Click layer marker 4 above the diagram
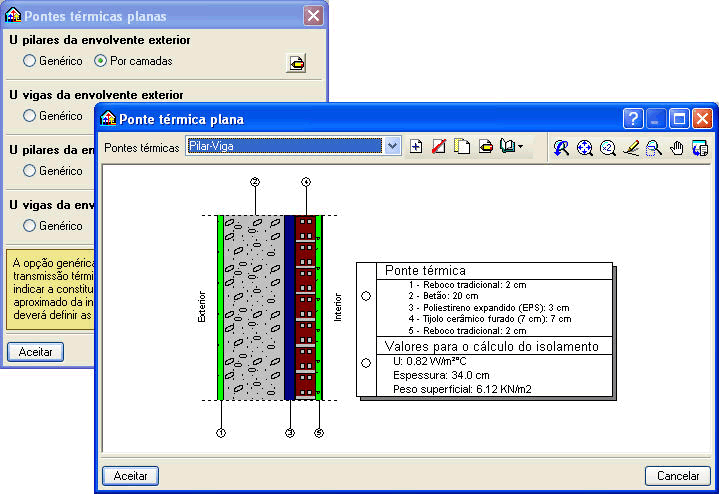Screen dimensions: 719x494 (x=306, y=182)
